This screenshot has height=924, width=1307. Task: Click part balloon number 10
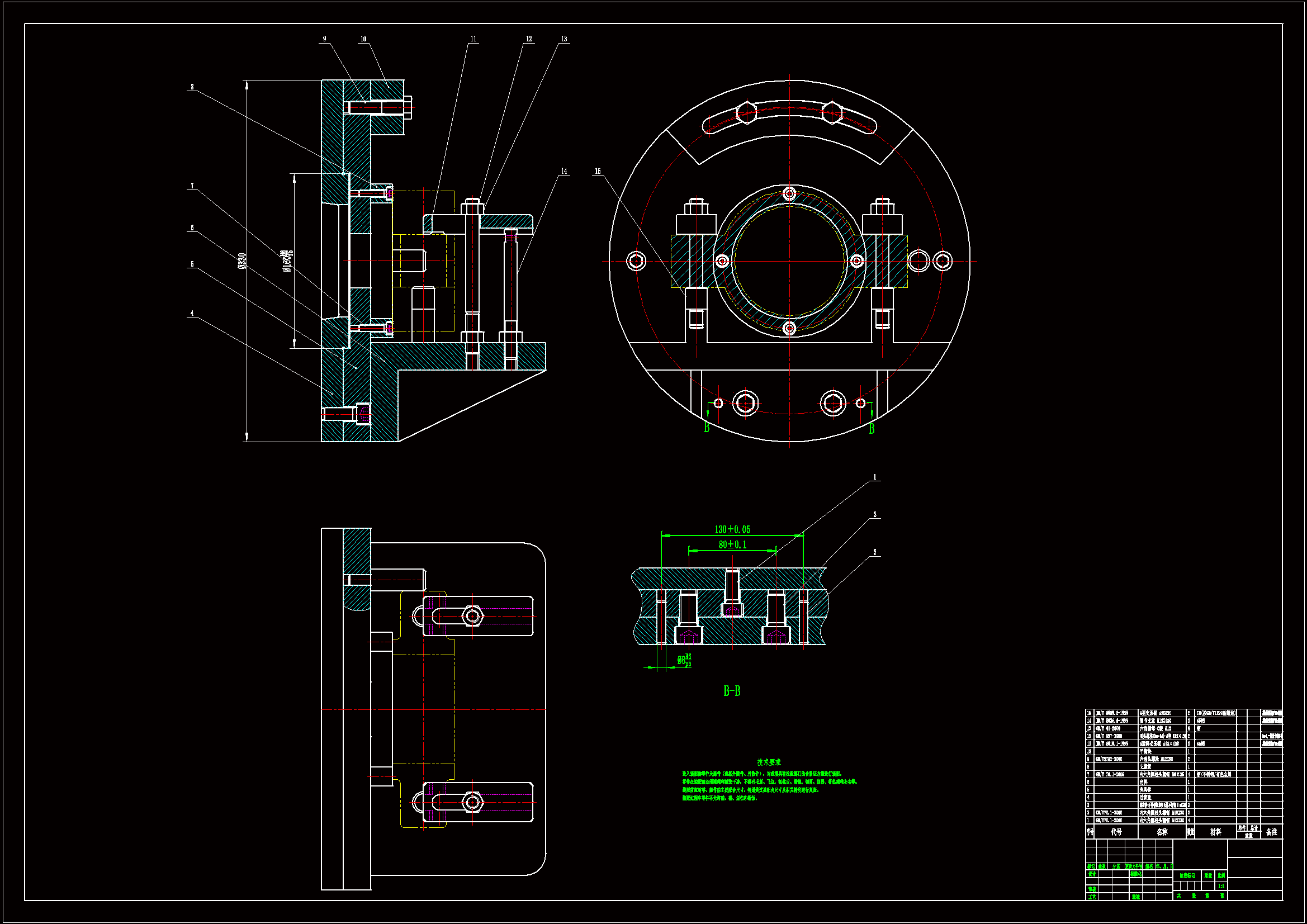[x=363, y=39]
